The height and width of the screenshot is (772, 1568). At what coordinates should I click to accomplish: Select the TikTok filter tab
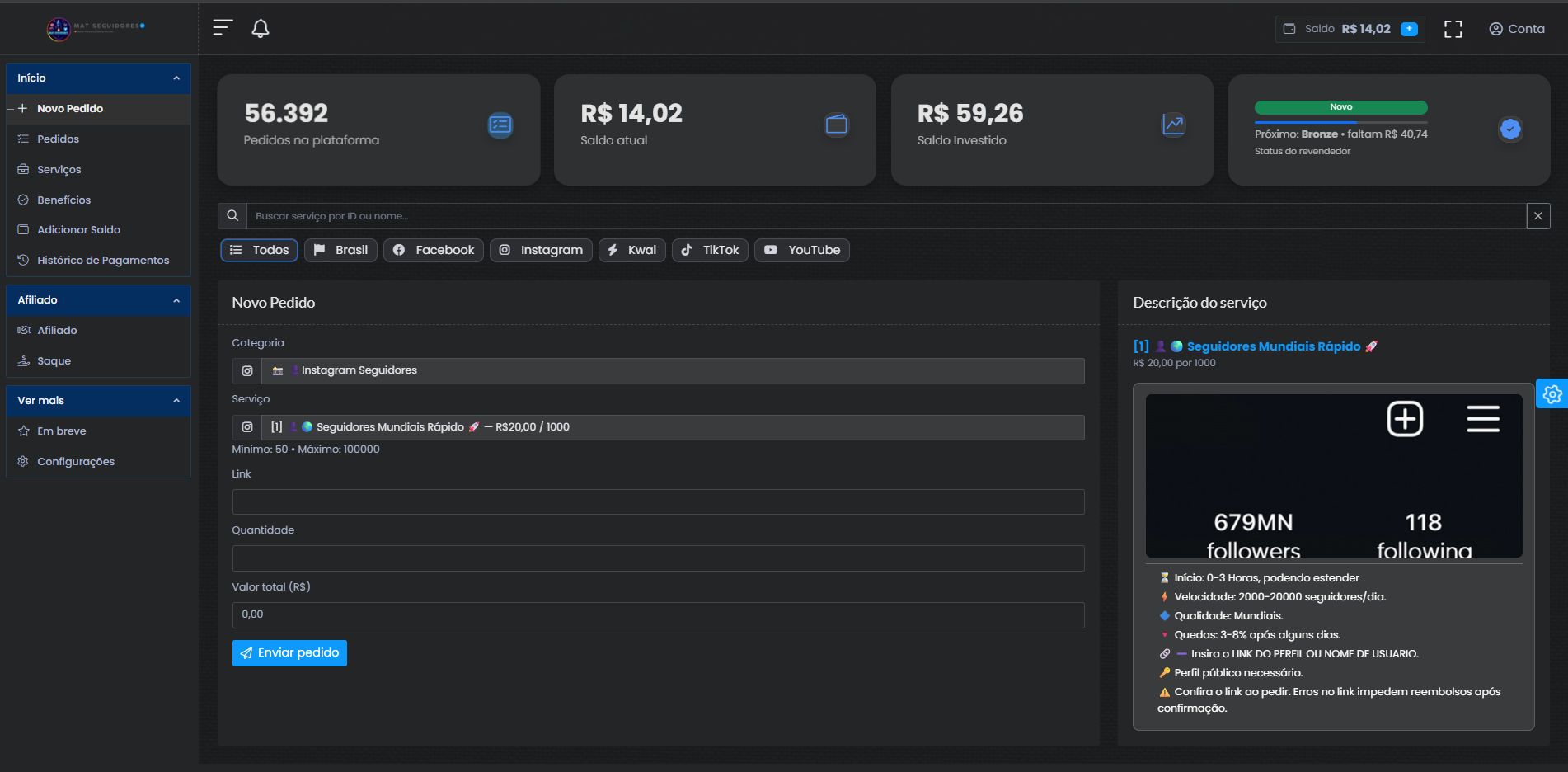(x=709, y=250)
